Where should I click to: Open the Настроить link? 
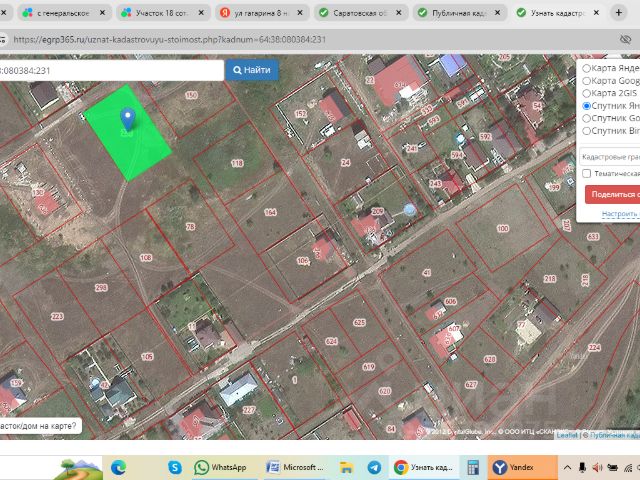620,213
